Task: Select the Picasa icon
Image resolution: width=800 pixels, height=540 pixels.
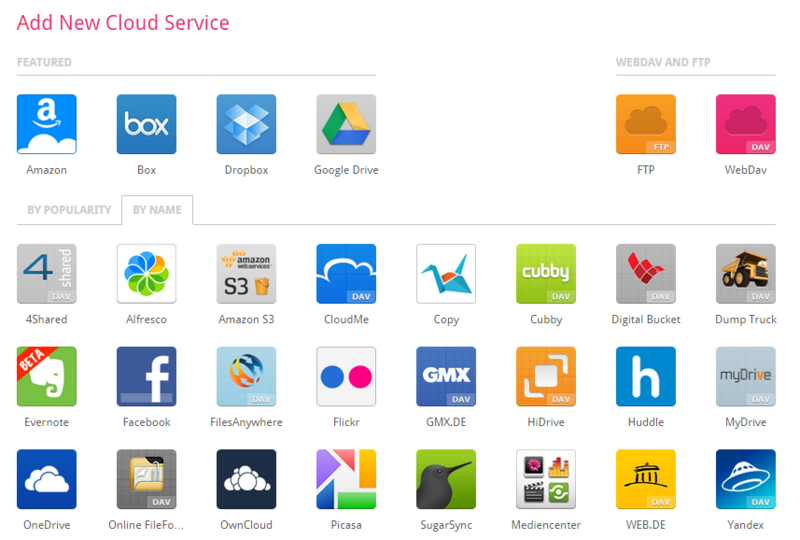Action: coord(346,479)
